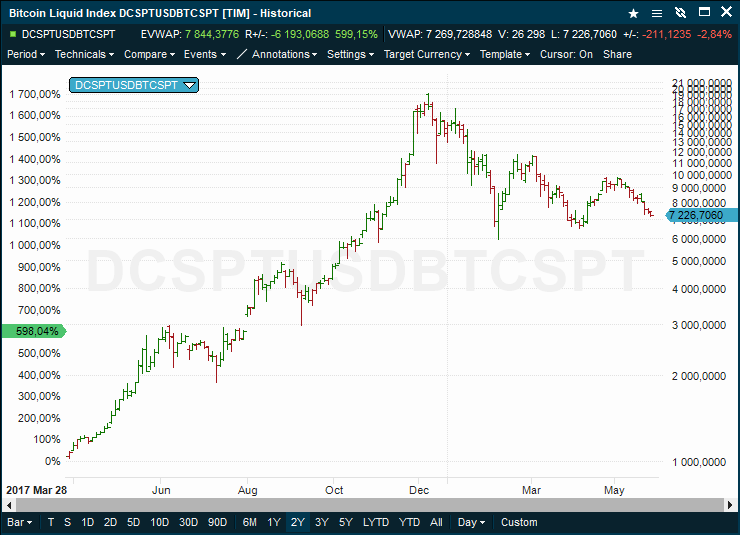Open the Target Currency dropdown
Viewport: 740px width, 535px height.
pos(427,54)
